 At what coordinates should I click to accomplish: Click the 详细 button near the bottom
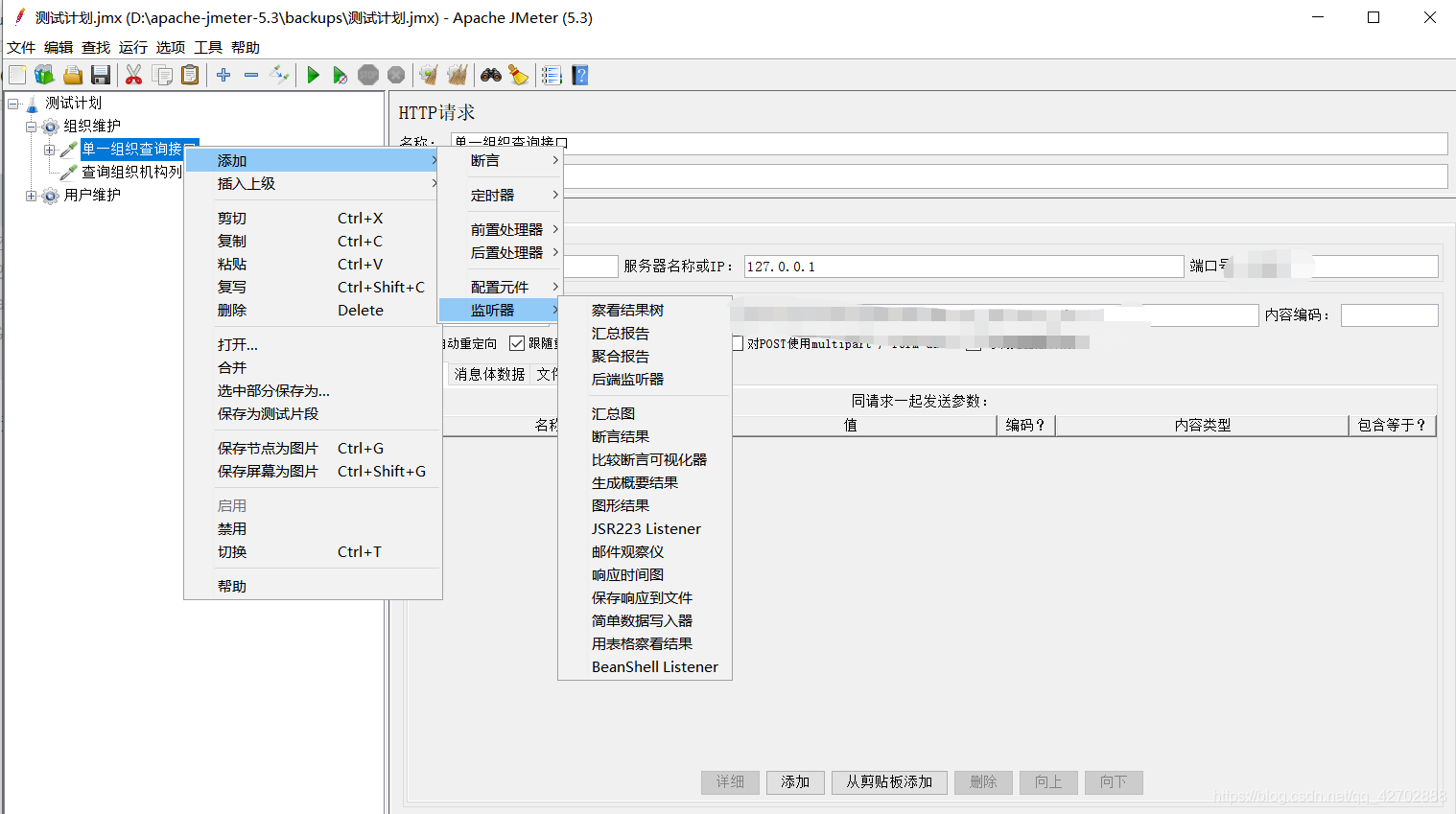(730, 782)
